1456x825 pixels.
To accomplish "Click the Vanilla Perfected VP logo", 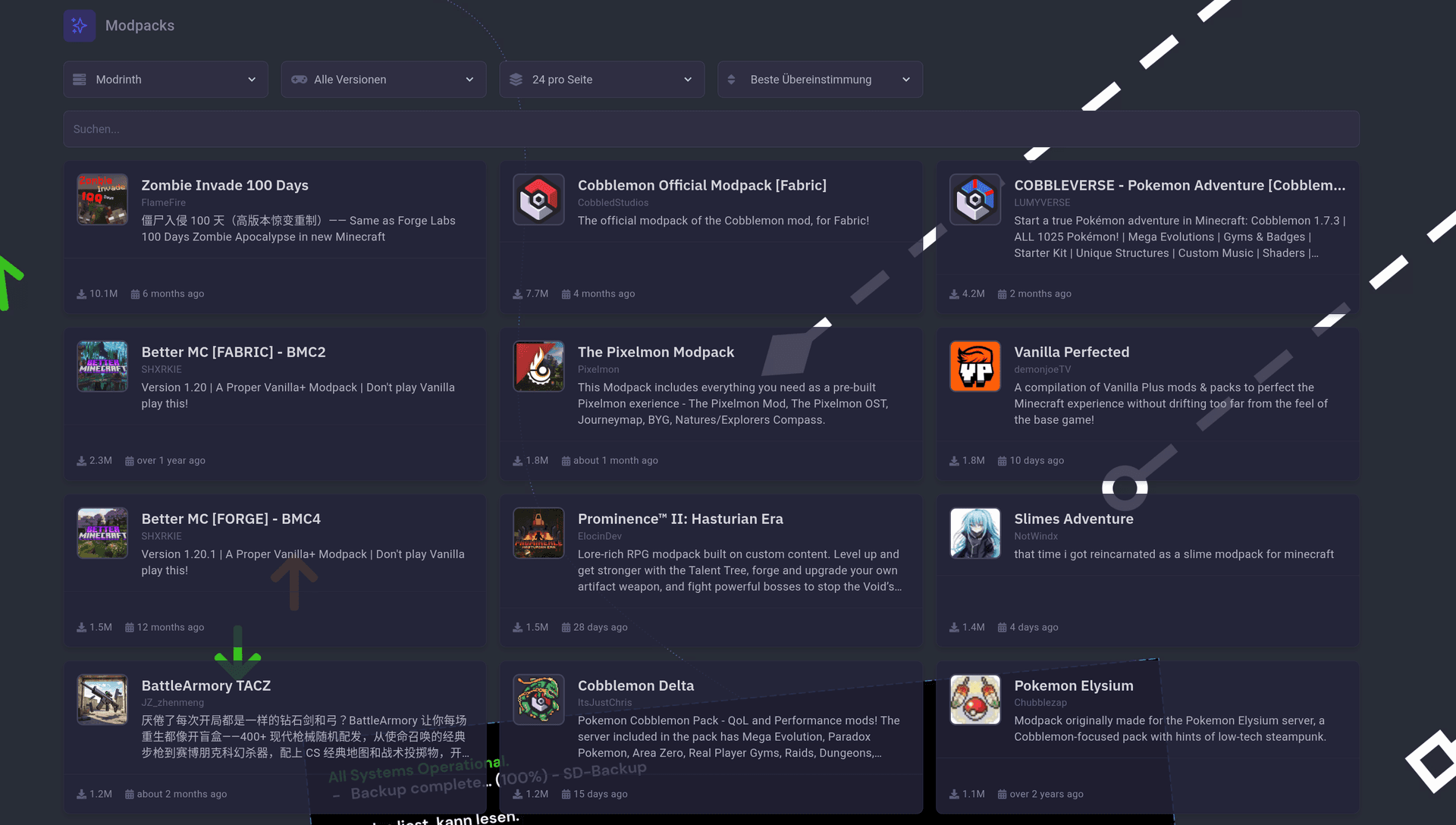I will pos(975,366).
